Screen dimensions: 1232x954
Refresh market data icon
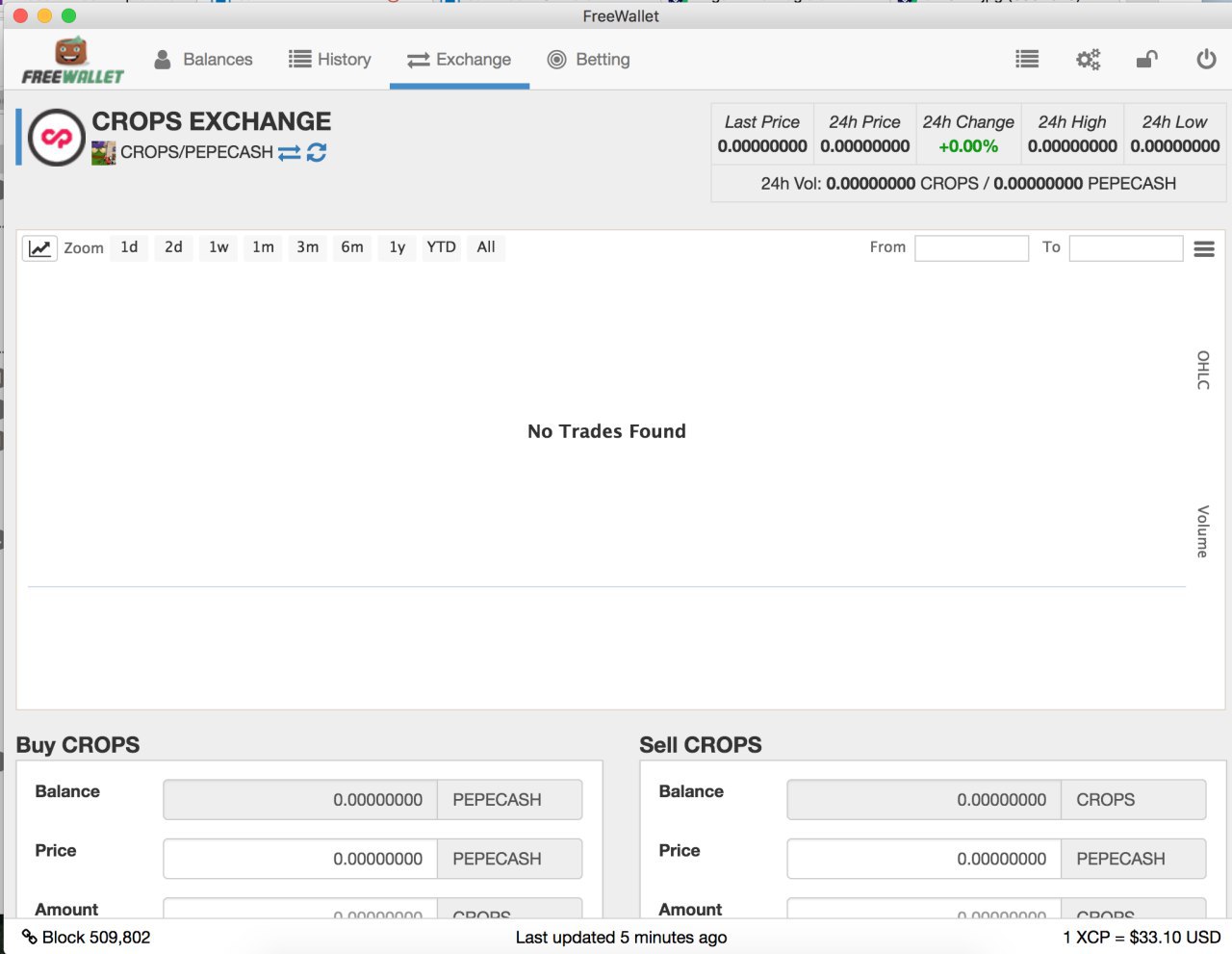(x=317, y=152)
